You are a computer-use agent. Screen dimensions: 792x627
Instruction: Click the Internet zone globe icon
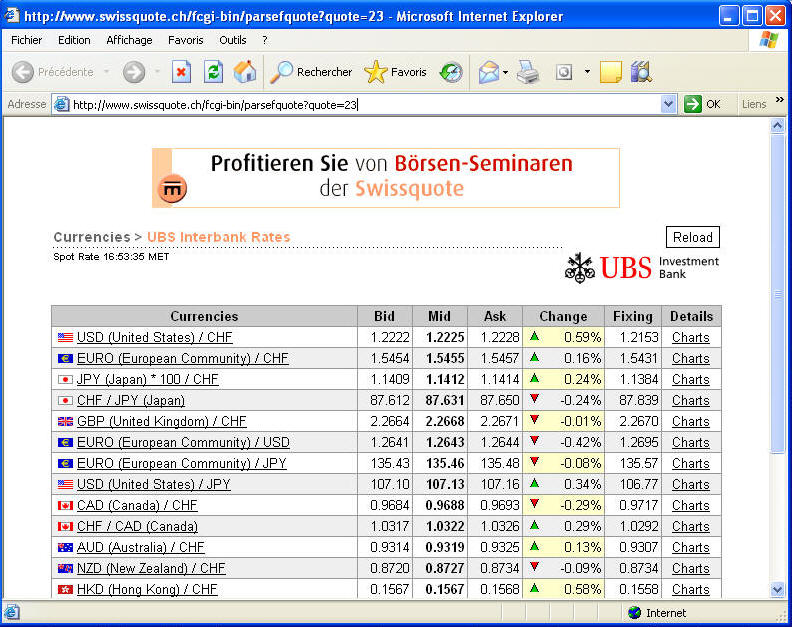(634, 613)
